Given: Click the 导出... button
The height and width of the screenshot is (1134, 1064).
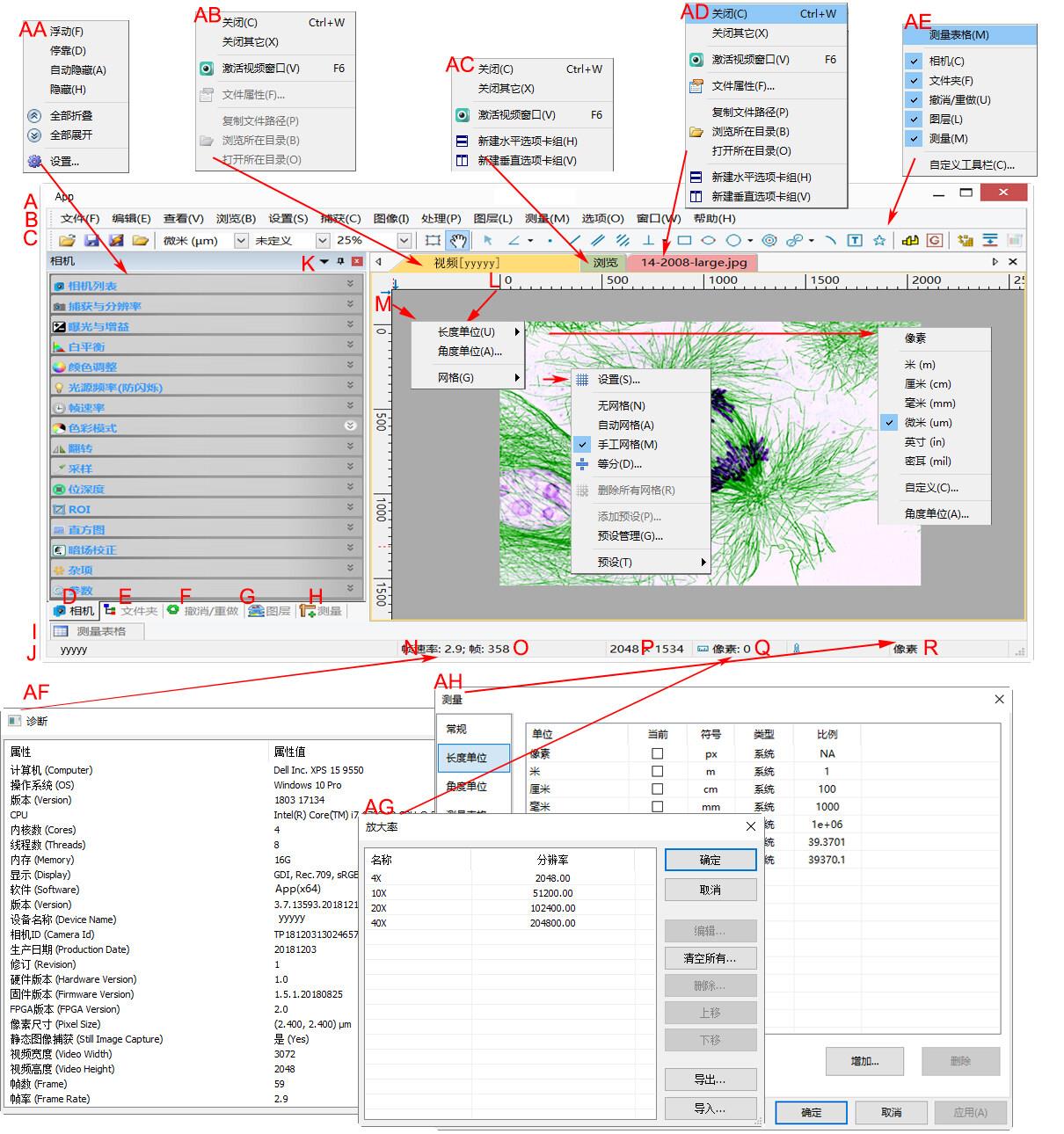Looking at the screenshot, I should pyautogui.click(x=711, y=1079).
